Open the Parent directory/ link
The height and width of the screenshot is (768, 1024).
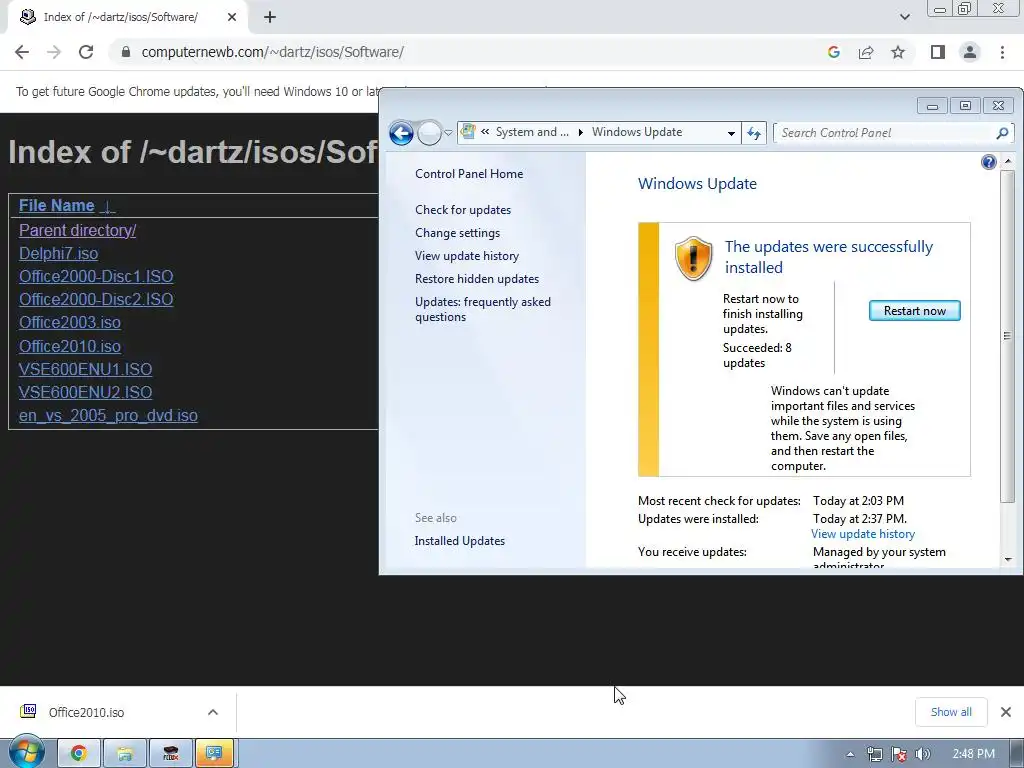tap(77, 231)
